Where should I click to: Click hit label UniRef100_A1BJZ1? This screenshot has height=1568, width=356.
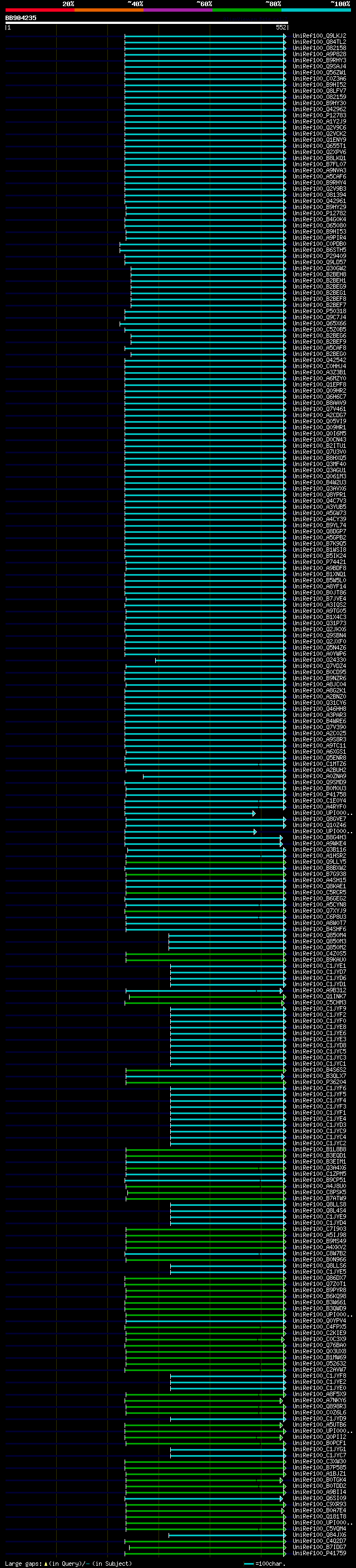pos(319,1473)
